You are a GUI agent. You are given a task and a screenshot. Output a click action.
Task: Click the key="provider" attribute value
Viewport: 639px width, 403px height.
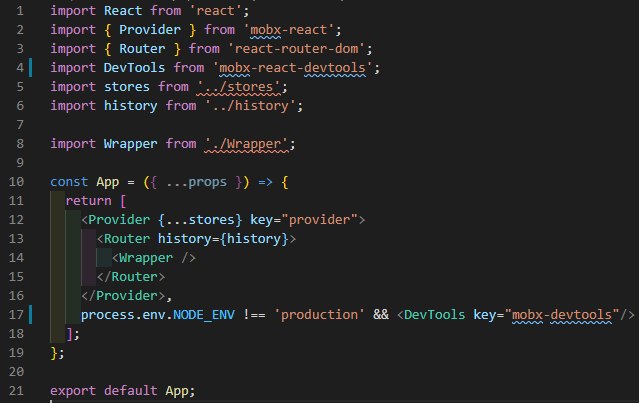click(x=322, y=220)
